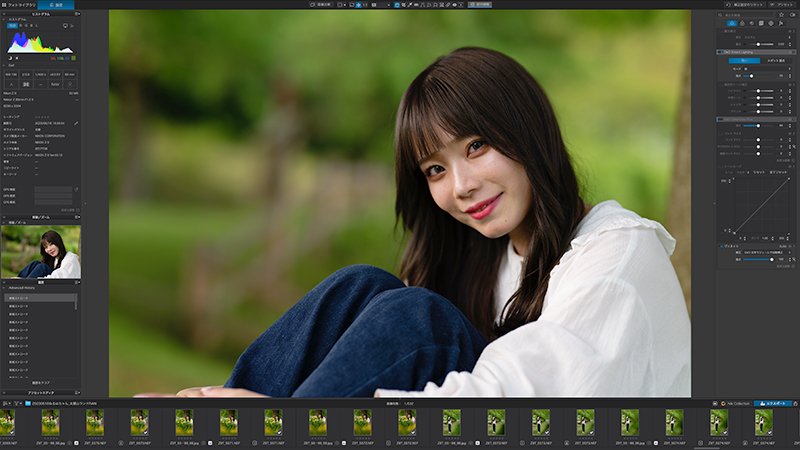Reset corrections with 補正設定のリセット button

tap(745, 5)
